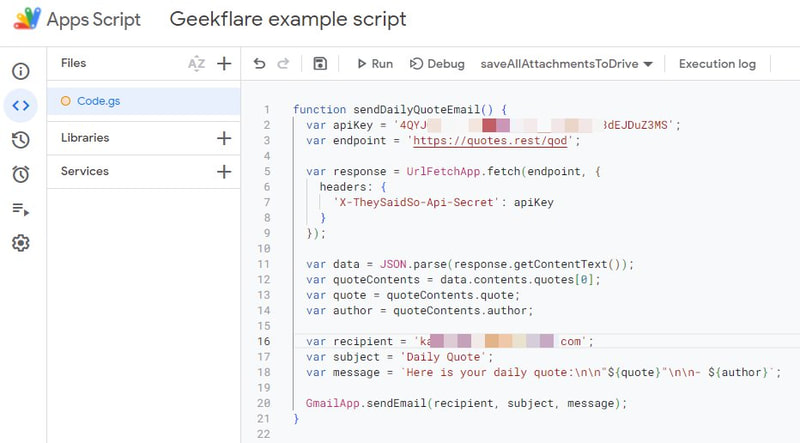Screen dimensions: 800x443
Task: Follow the https://quotes.rest/qod link in code
Action: click(490, 141)
